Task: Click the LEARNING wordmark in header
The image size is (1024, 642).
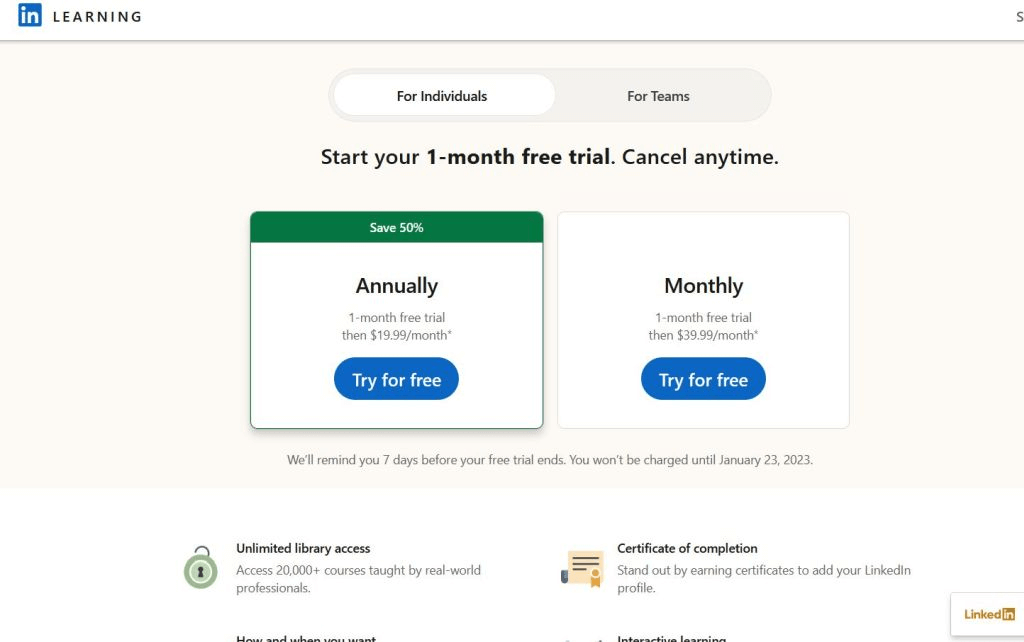Action: (97, 17)
